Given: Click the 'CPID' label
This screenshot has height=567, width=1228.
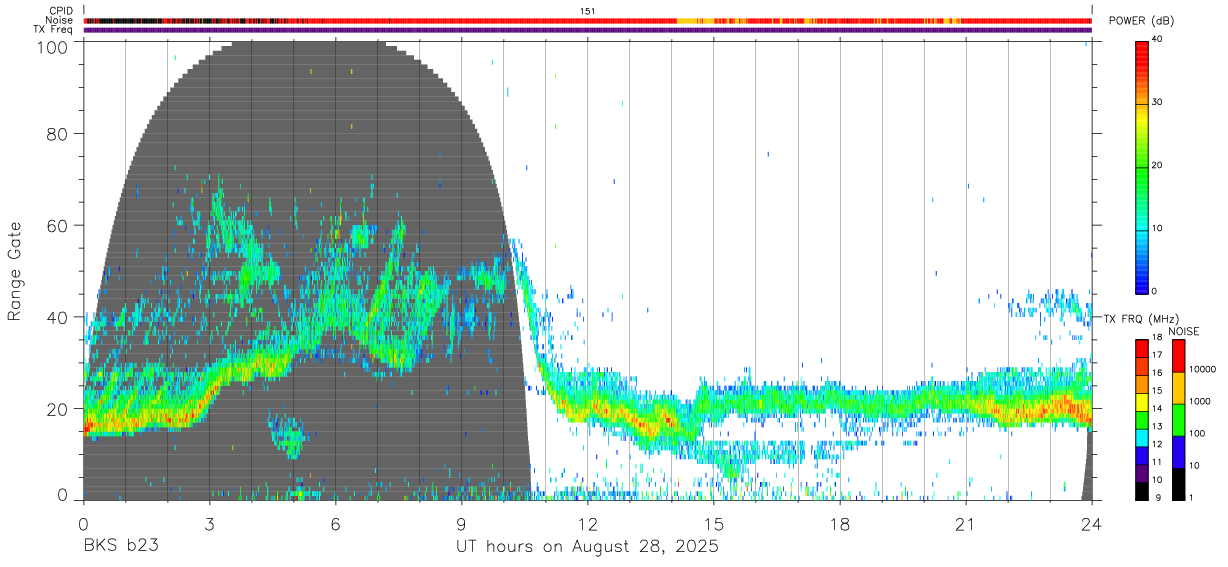Looking at the screenshot, I should coord(63,11).
